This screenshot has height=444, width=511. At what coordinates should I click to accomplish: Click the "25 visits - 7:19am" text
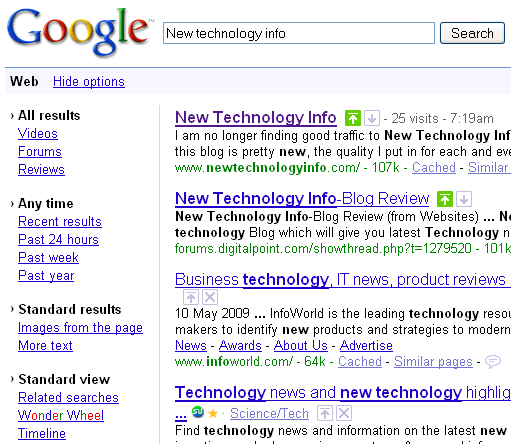(442, 118)
